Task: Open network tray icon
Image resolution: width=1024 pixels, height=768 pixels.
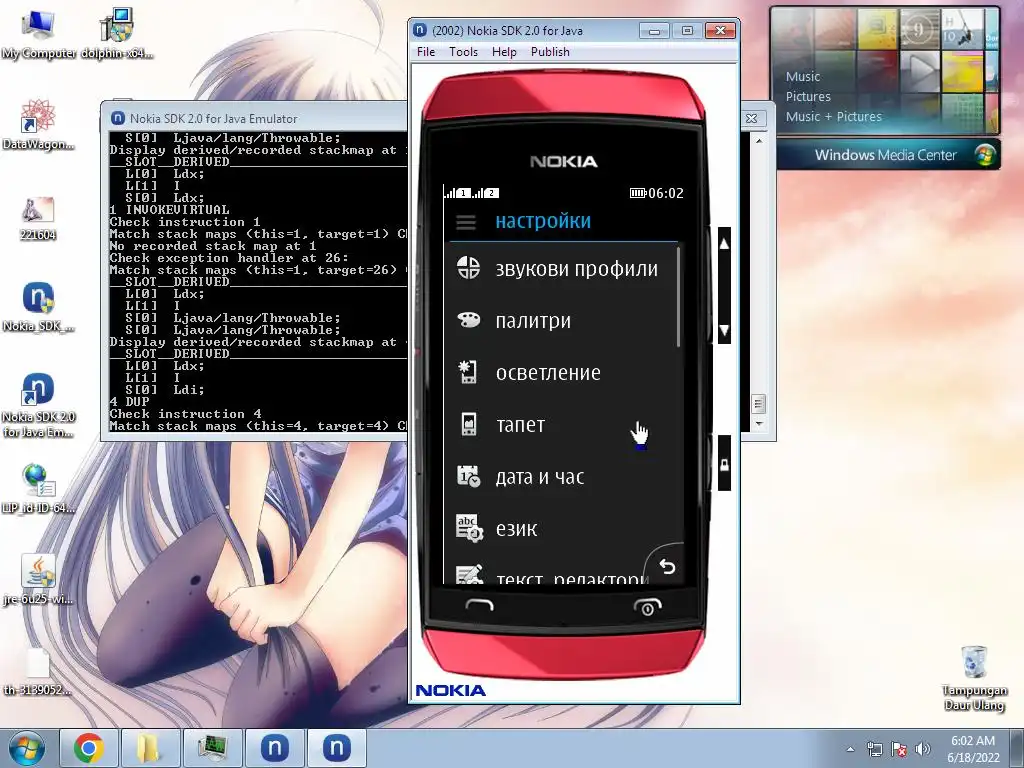Action: coord(874,749)
